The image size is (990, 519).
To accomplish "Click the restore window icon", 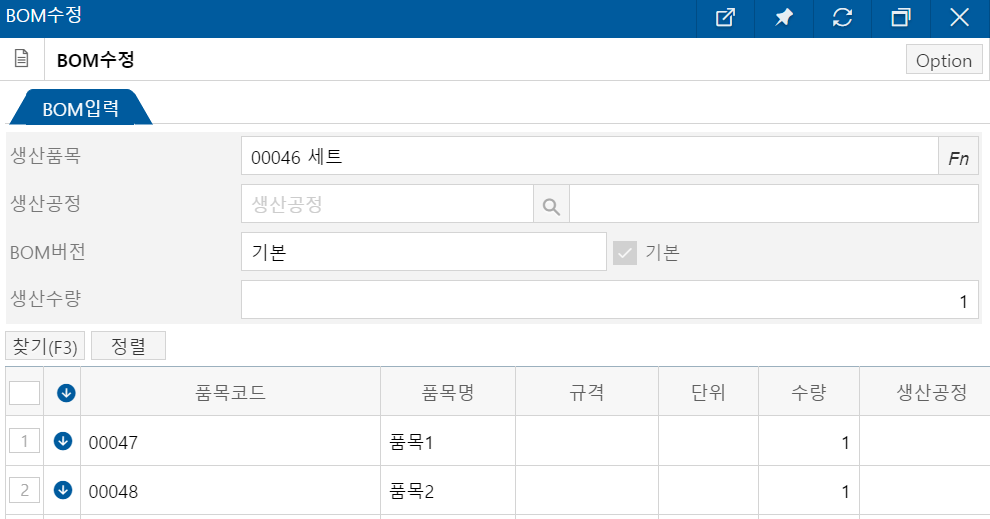I will 901,18.
